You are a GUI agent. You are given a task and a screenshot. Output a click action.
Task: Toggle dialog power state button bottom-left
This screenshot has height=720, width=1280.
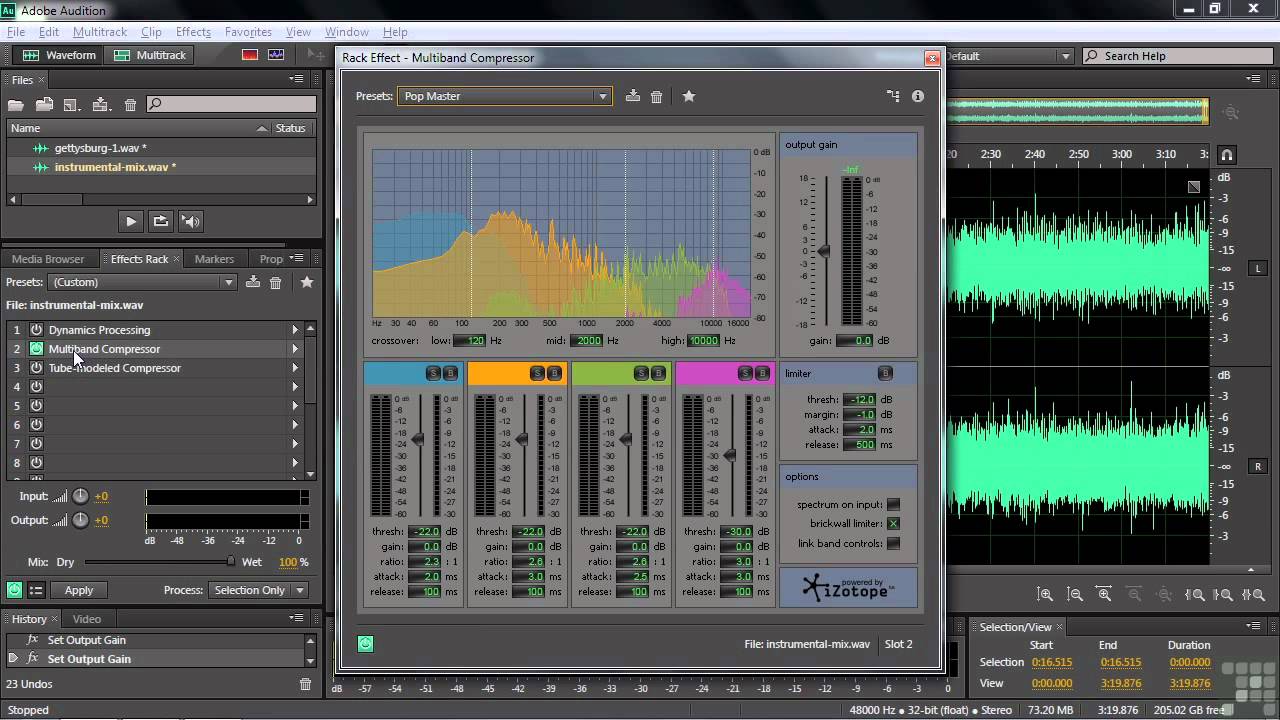[x=365, y=644]
